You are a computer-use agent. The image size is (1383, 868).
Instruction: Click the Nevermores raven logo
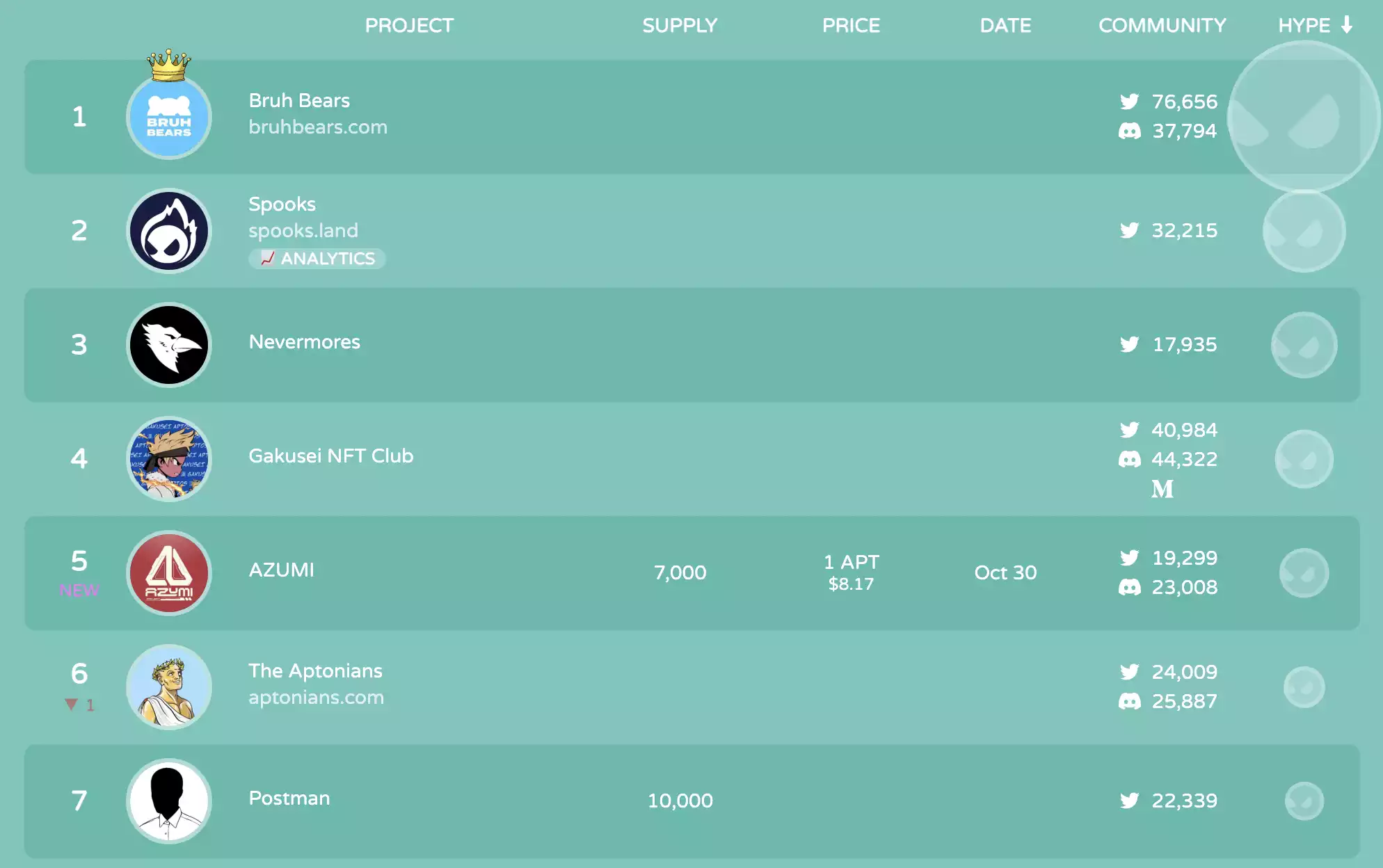(169, 345)
